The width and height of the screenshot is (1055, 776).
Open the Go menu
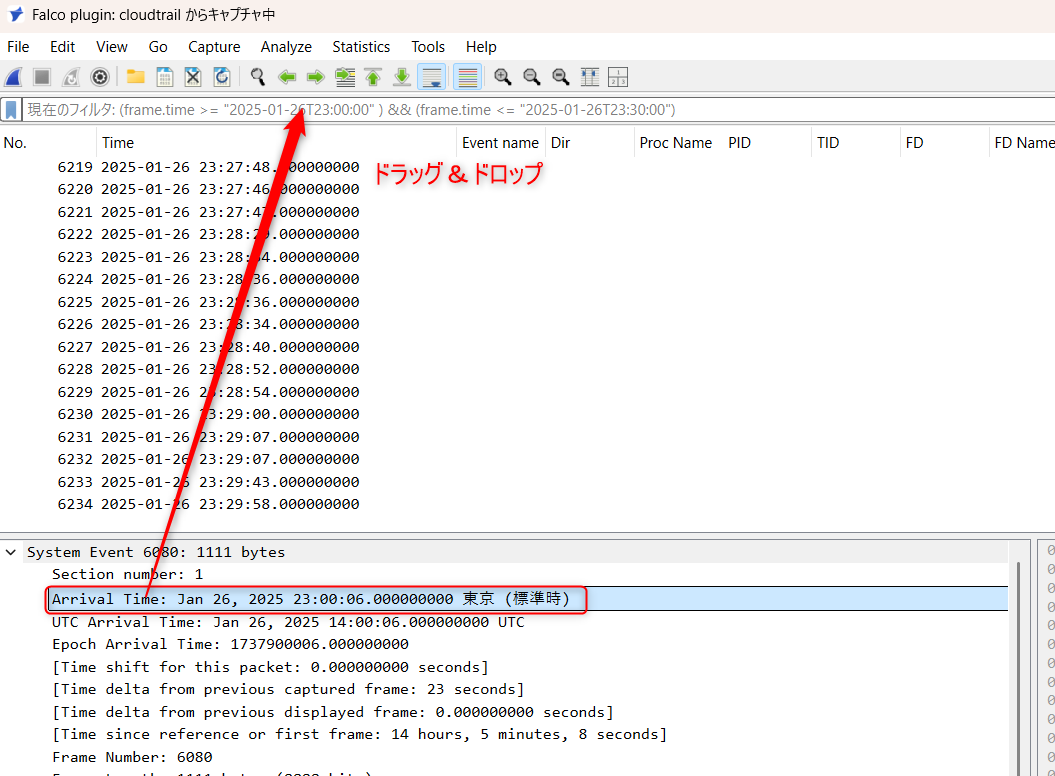click(x=158, y=46)
